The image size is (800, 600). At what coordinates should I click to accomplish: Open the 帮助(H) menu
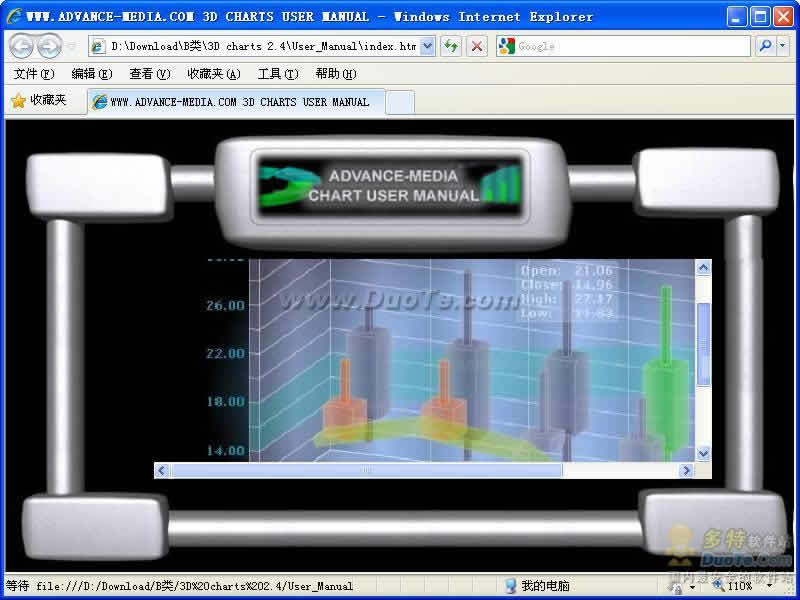[x=336, y=74]
